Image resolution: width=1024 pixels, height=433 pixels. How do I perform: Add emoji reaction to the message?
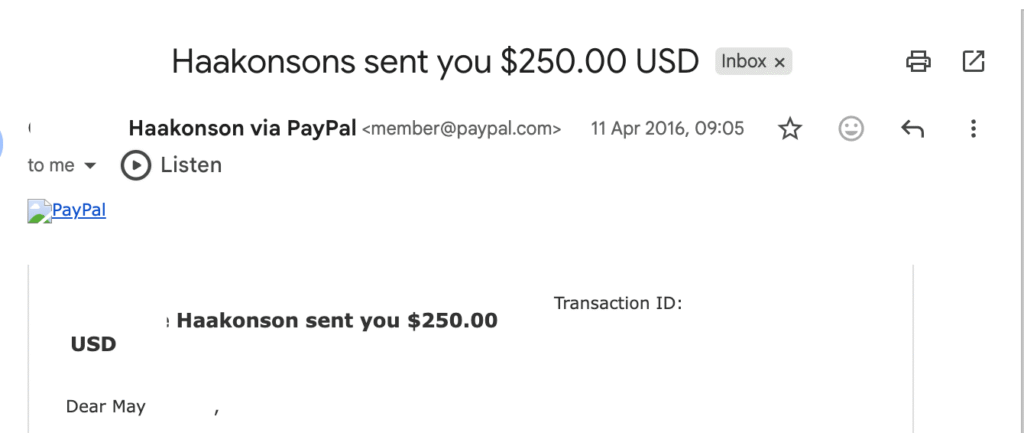(851, 129)
